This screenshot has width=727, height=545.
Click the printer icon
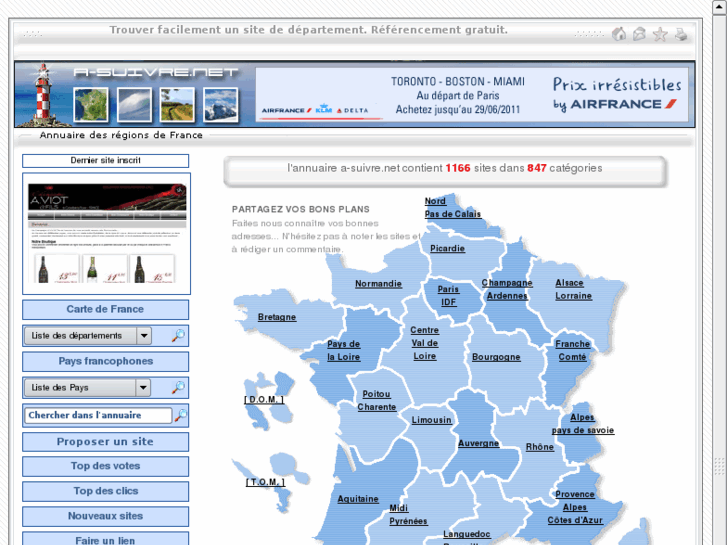(681, 34)
